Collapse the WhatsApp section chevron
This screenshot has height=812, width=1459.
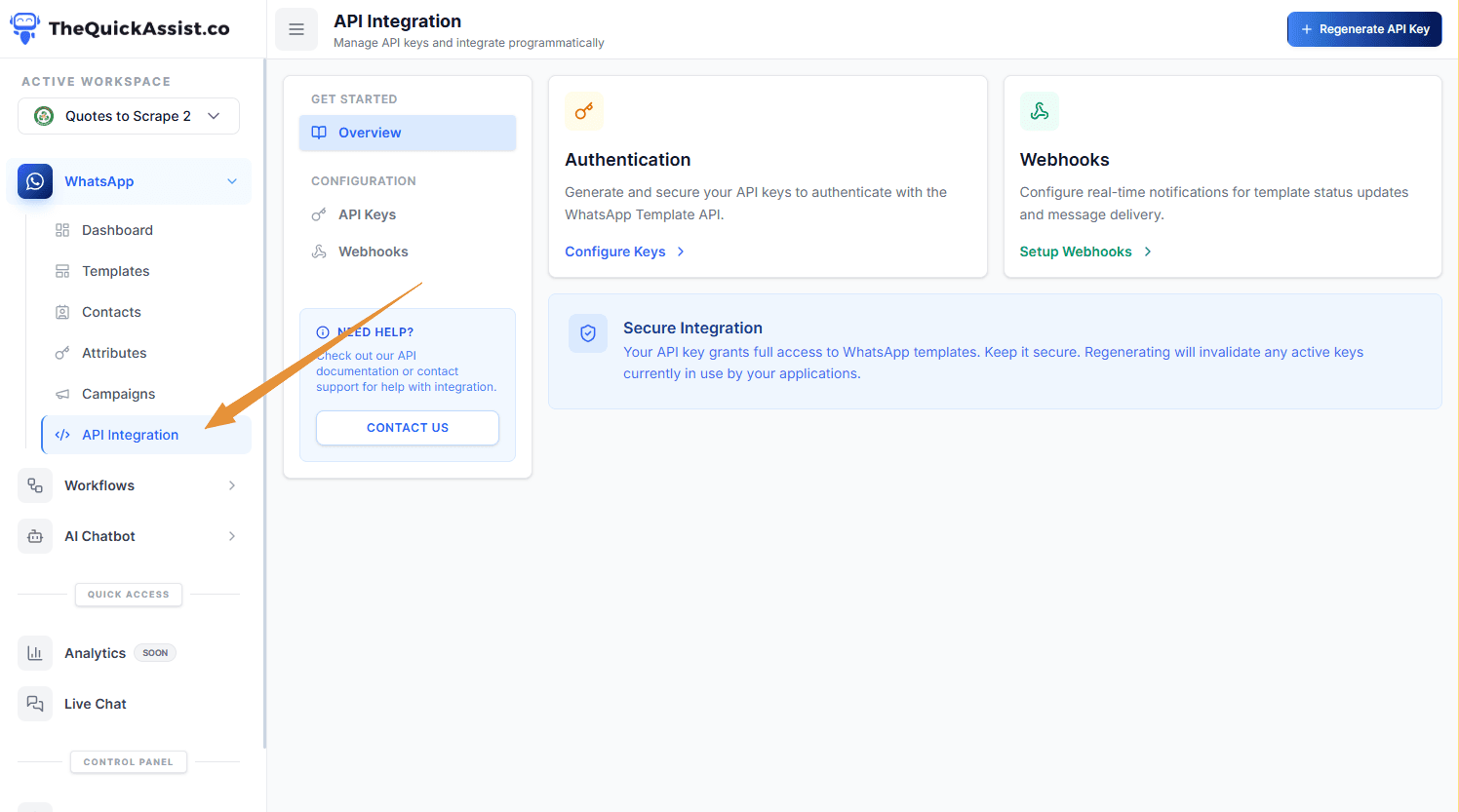(x=231, y=181)
